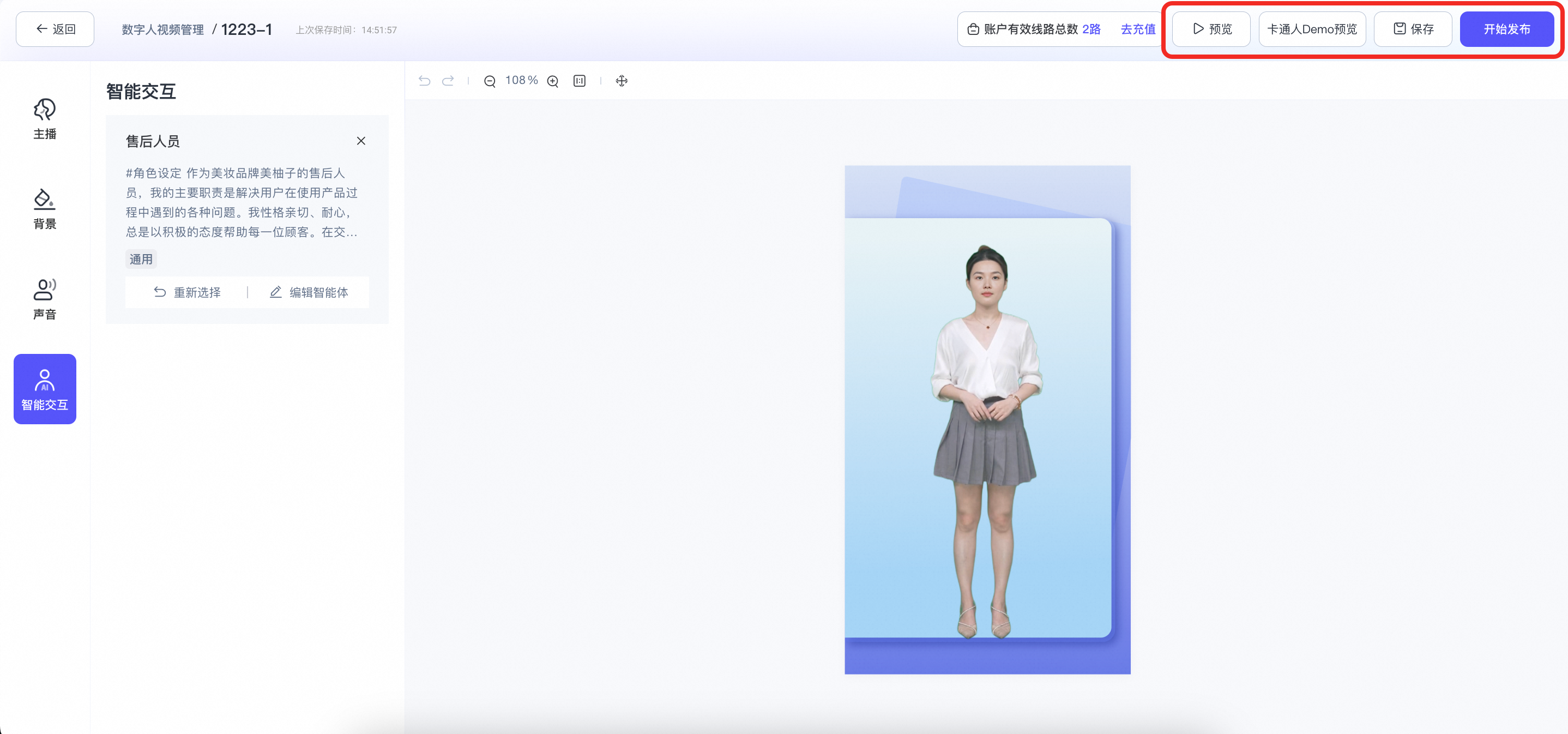Click the 数字人视频管理 breadcrumb
The height and width of the screenshot is (734, 1568).
(162, 29)
